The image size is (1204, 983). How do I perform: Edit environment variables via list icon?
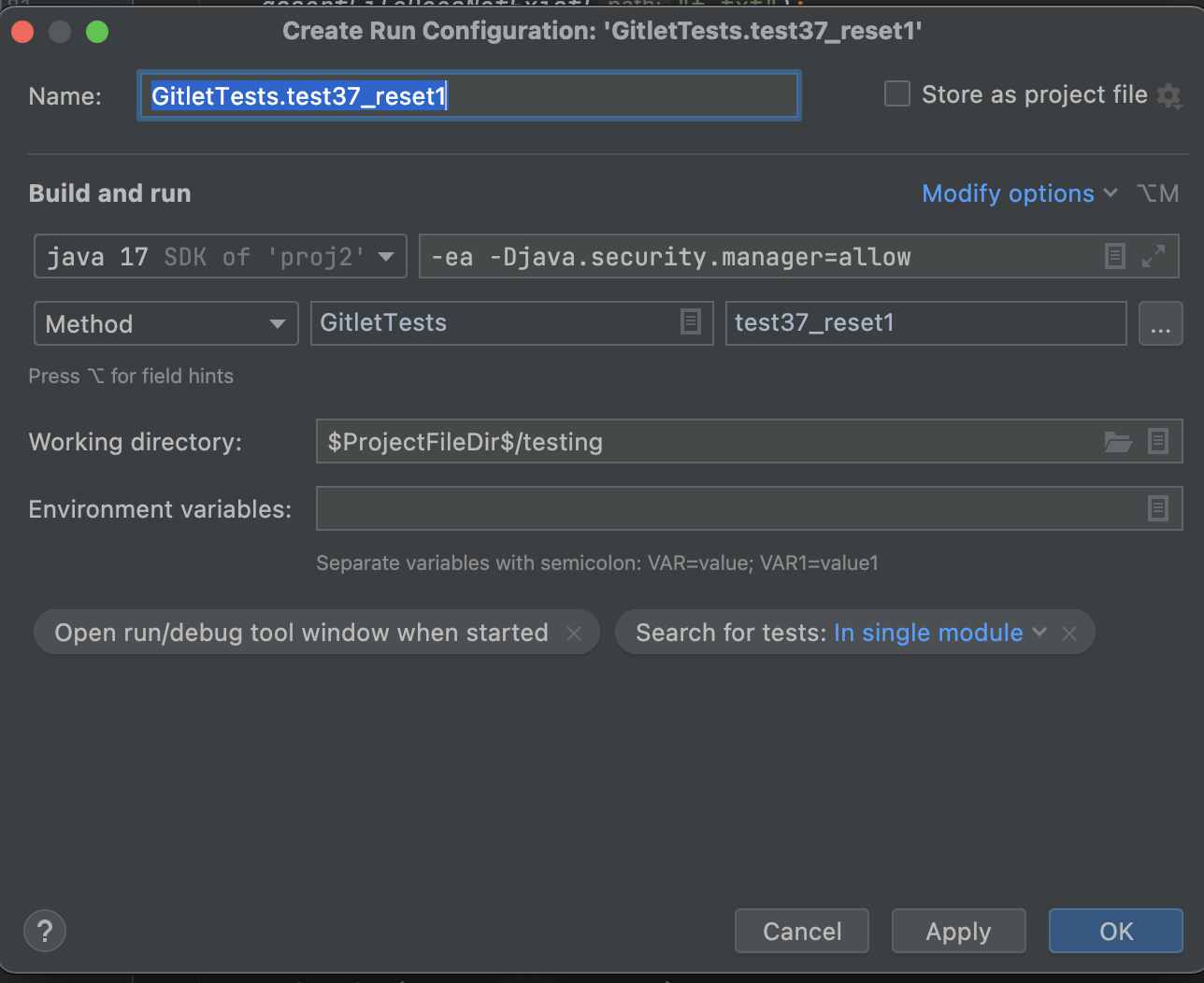[1158, 508]
